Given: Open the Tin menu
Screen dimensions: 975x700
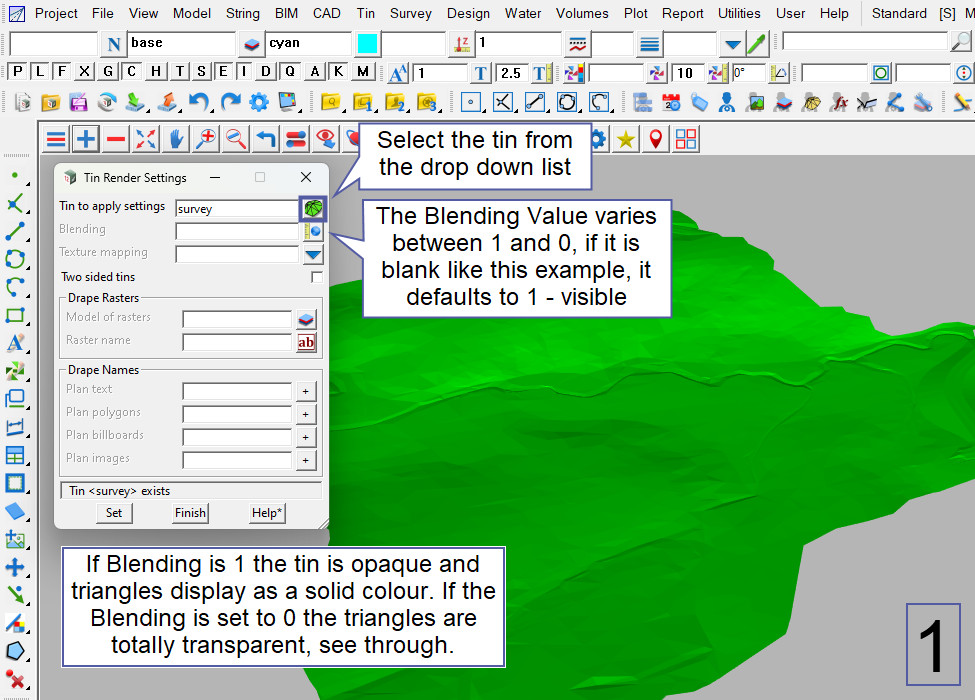Looking at the screenshot, I should tap(366, 13).
